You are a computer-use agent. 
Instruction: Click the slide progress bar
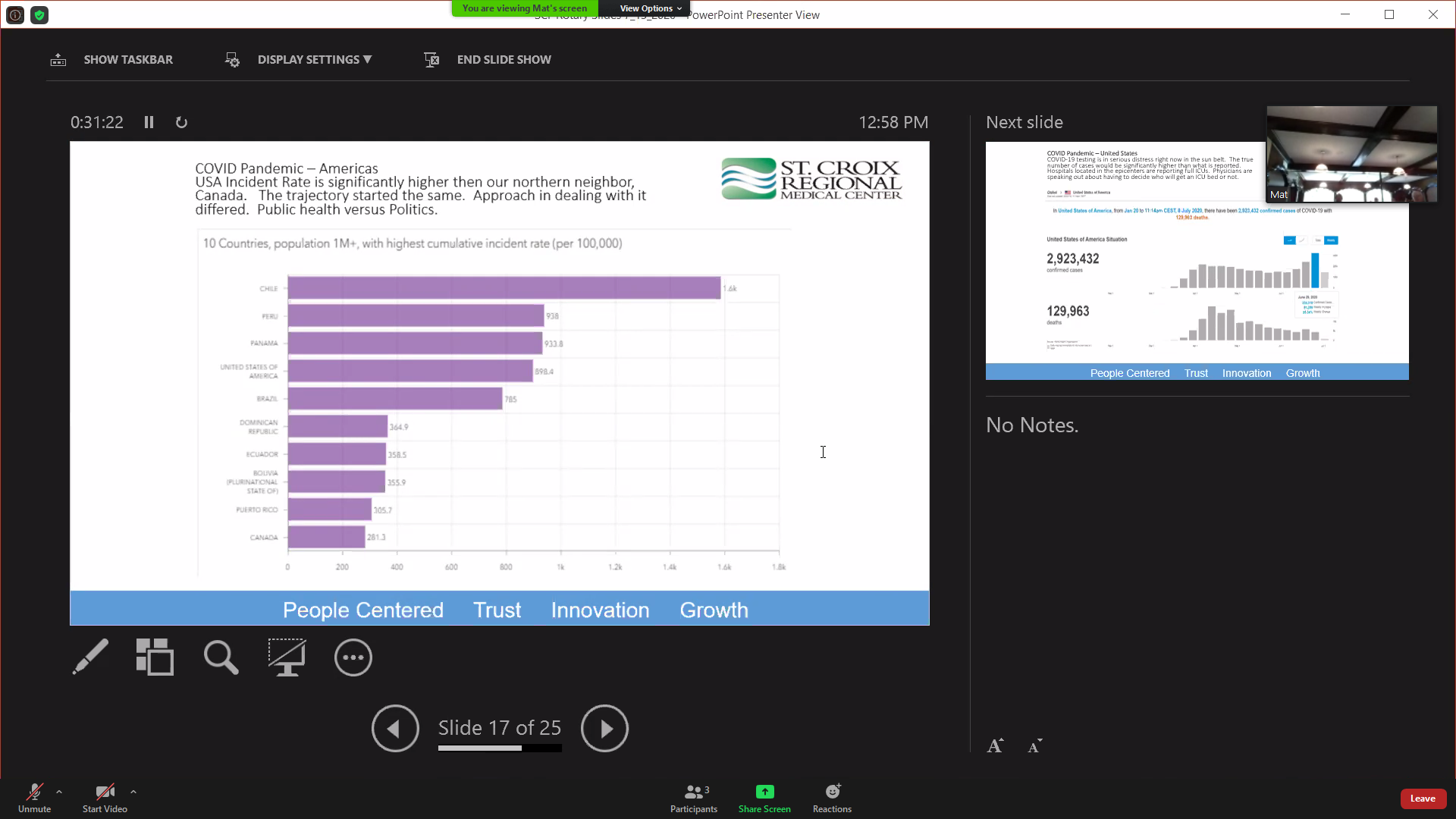(x=500, y=748)
